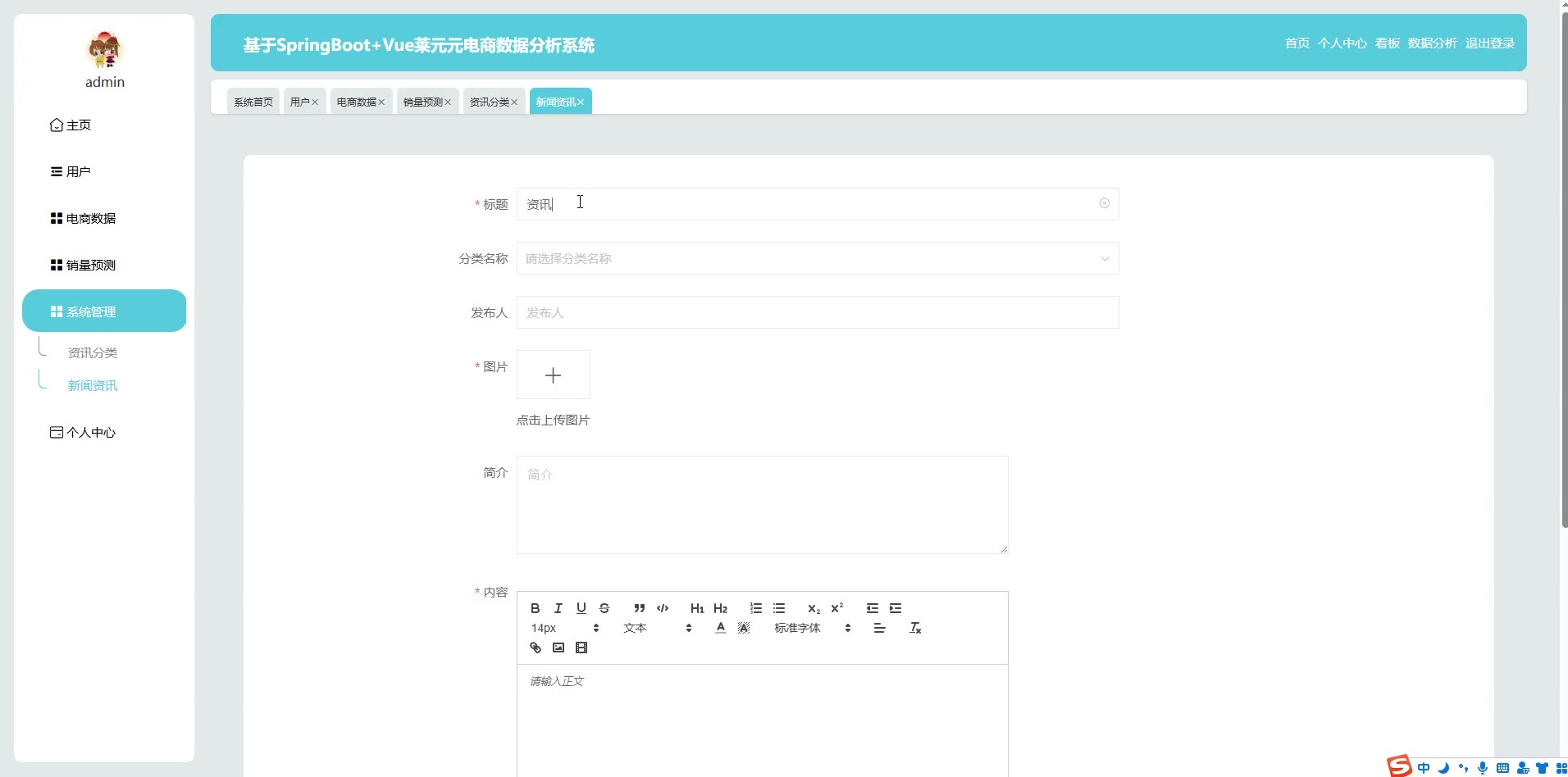Click 退出登录 to log out
1568x777 pixels.
pyautogui.click(x=1489, y=43)
